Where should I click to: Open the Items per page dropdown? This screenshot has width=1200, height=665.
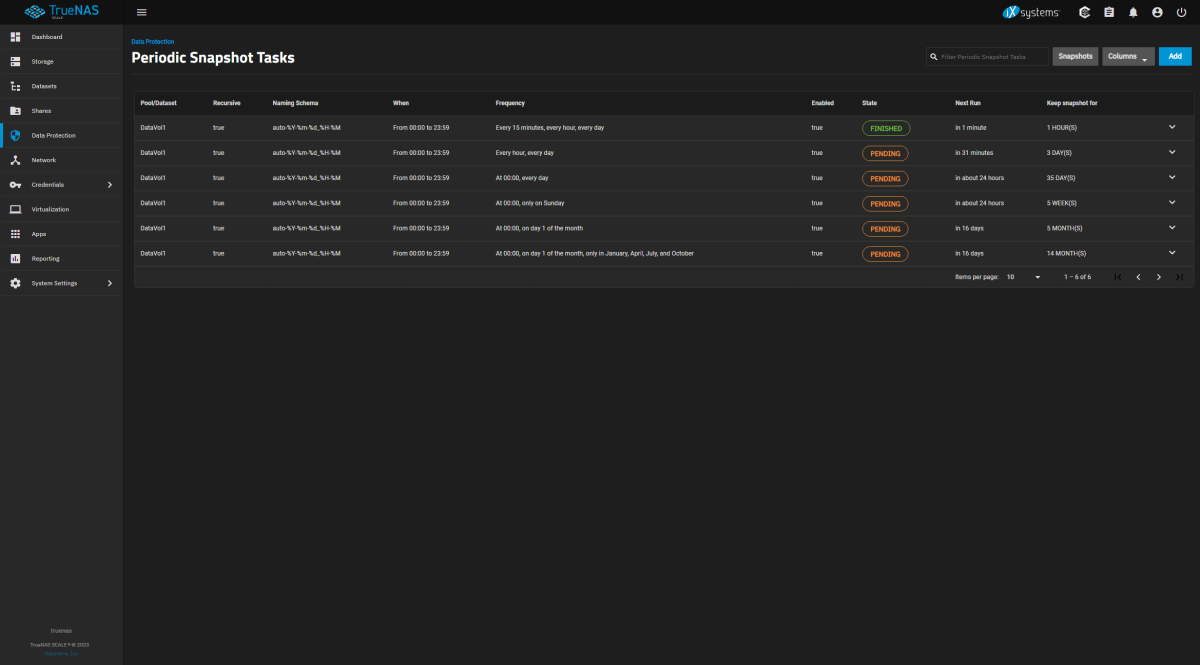tap(1024, 277)
